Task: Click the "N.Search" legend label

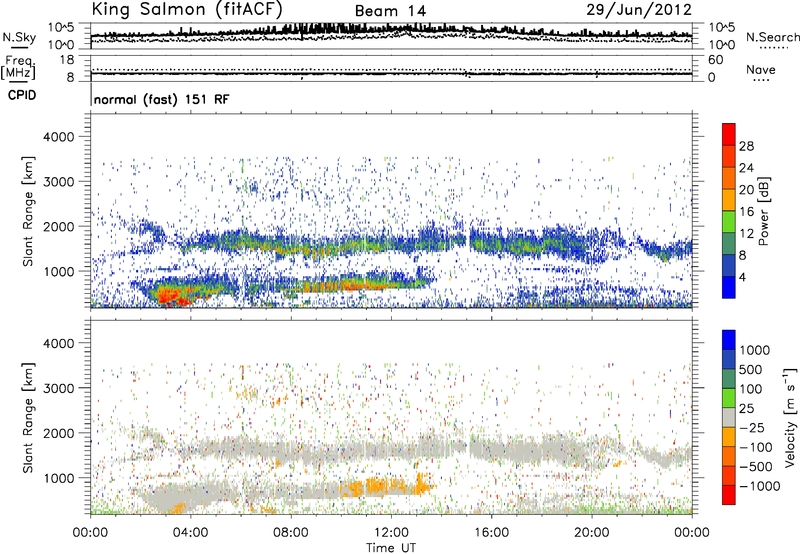Action: (x=772, y=37)
